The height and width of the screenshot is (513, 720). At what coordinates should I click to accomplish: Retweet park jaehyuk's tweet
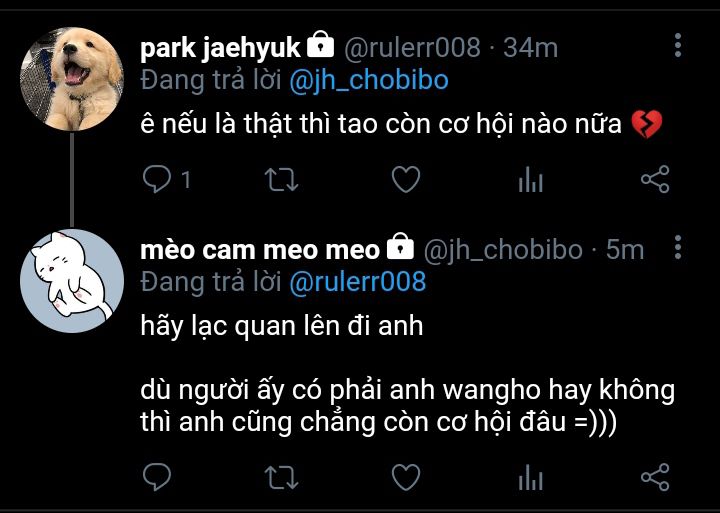pyautogui.click(x=282, y=180)
